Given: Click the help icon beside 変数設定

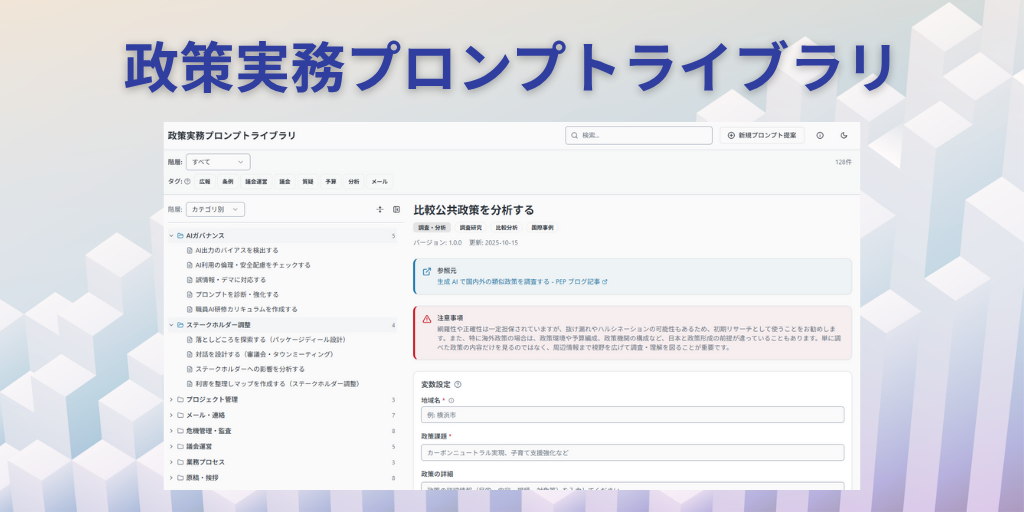Looking at the screenshot, I should [x=458, y=384].
